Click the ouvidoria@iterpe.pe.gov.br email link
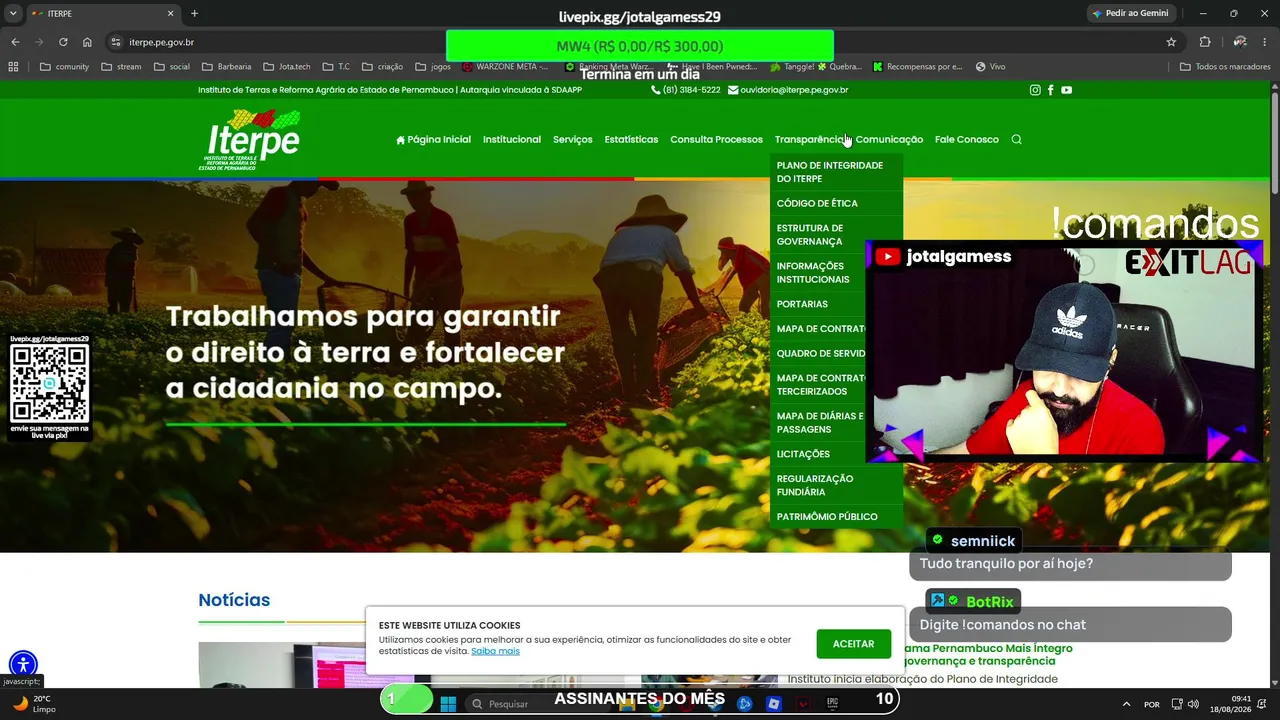1280x720 pixels. 788,90
